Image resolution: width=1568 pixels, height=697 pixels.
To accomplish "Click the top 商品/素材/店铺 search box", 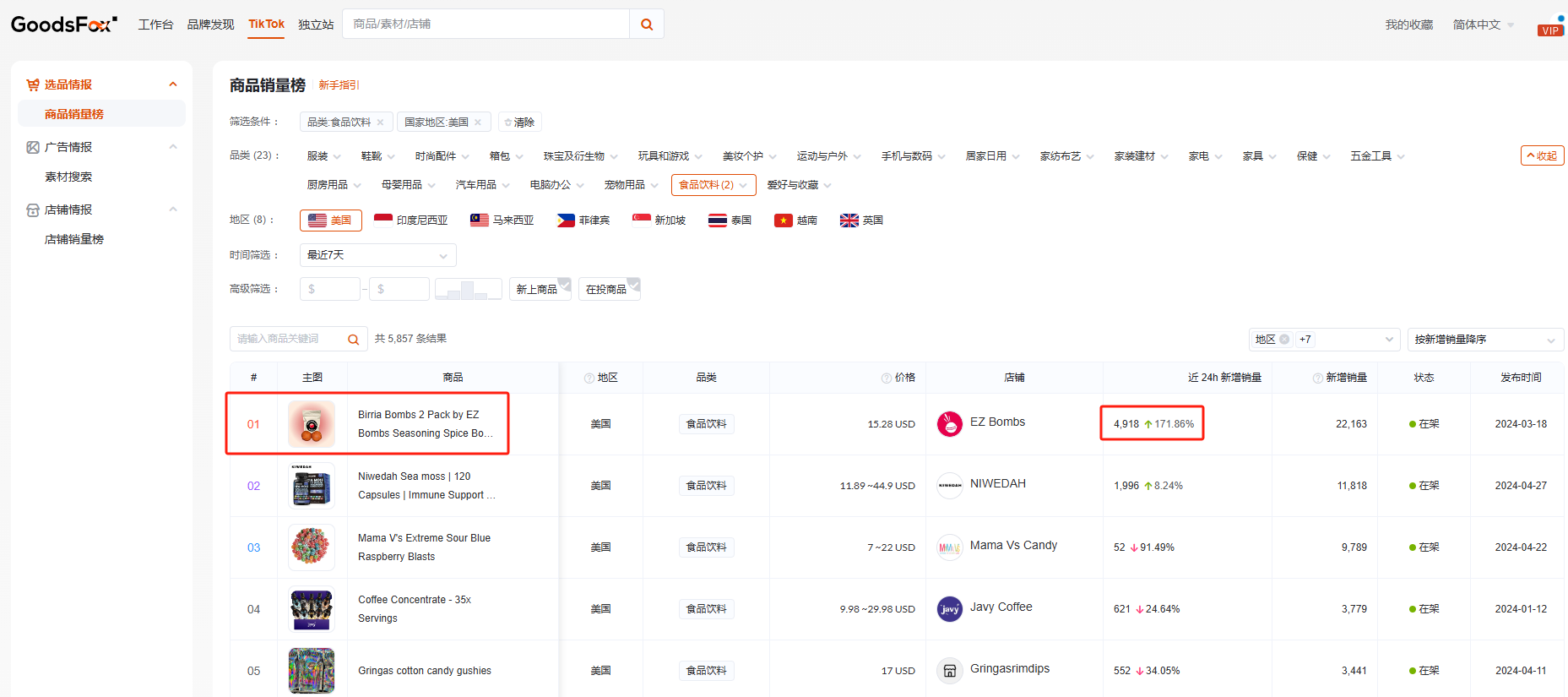I will coord(486,25).
